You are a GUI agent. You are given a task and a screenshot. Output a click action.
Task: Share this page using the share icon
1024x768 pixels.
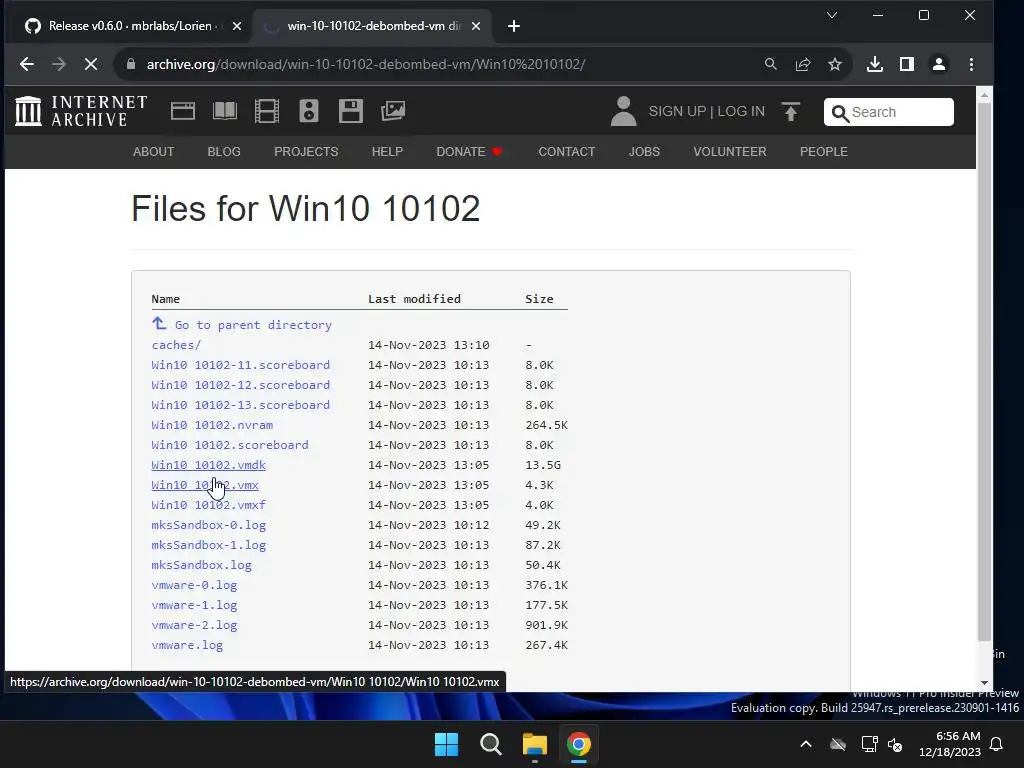803,64
